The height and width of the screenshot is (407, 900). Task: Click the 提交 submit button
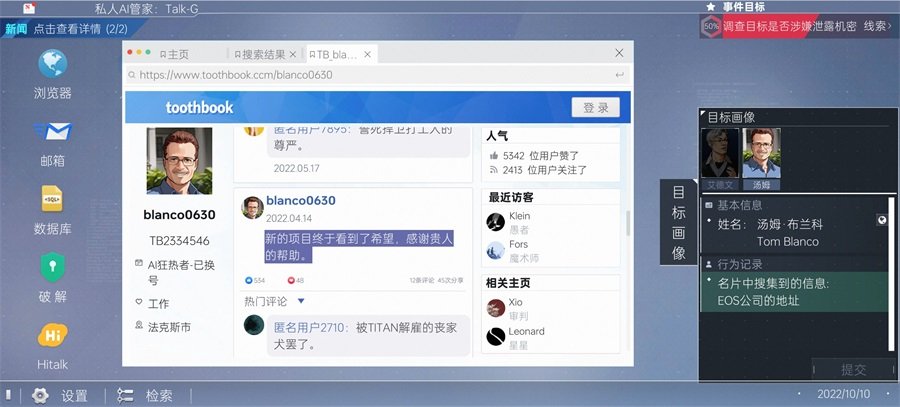pos(854,370)
